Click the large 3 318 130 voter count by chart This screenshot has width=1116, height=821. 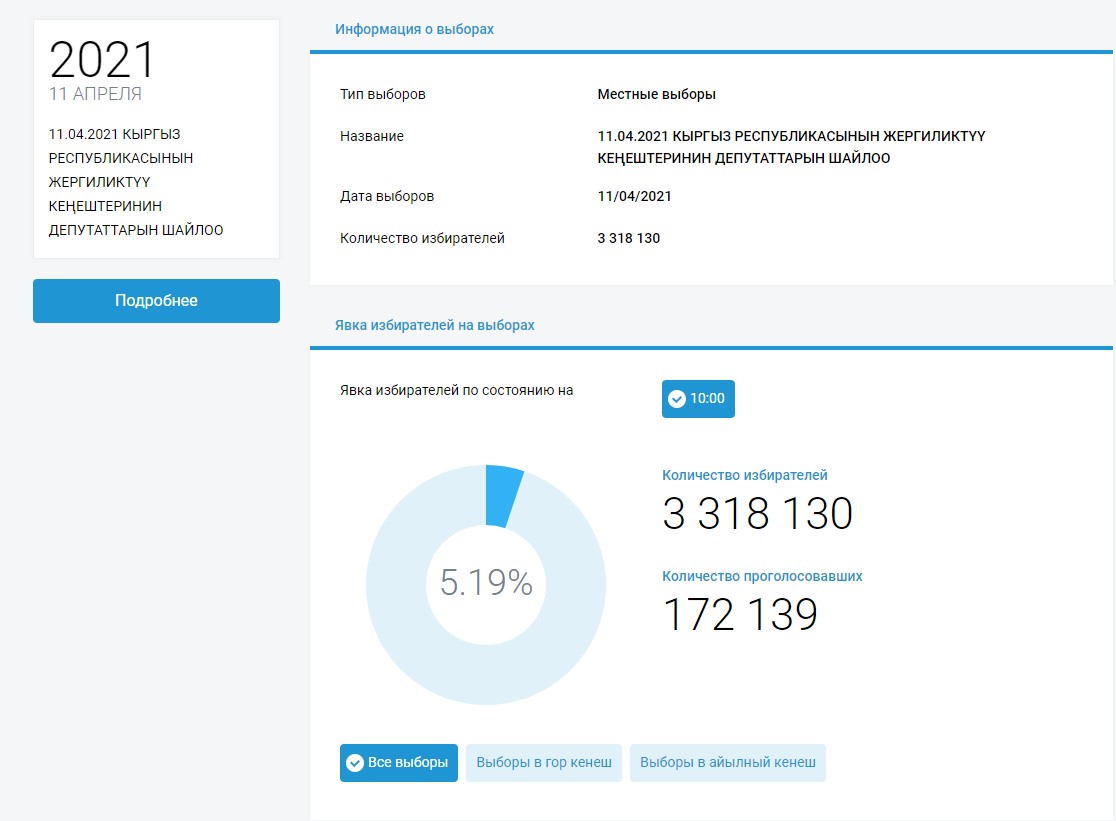click(757, 514)
